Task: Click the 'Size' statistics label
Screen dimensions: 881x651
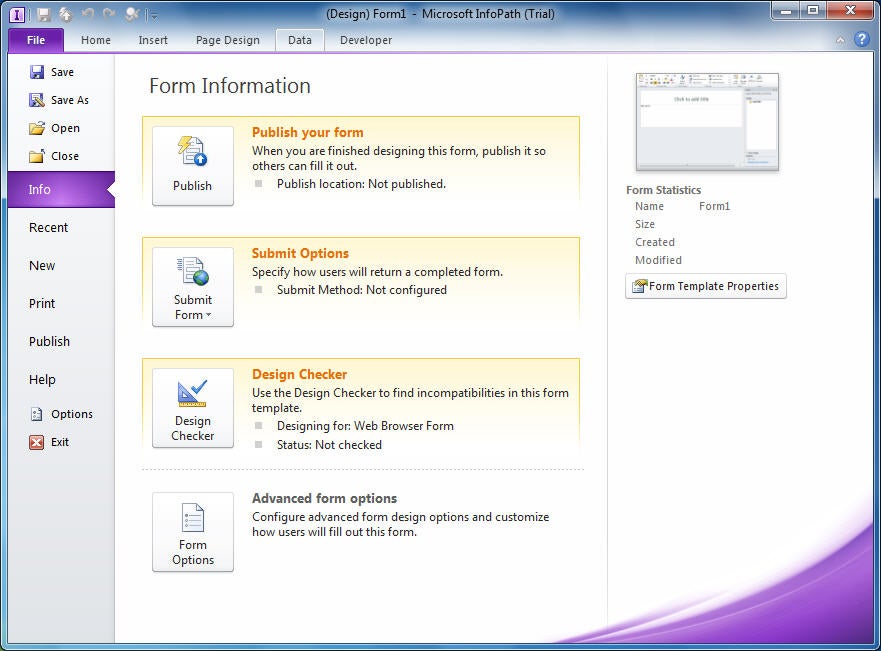Action: pos(645,224)
